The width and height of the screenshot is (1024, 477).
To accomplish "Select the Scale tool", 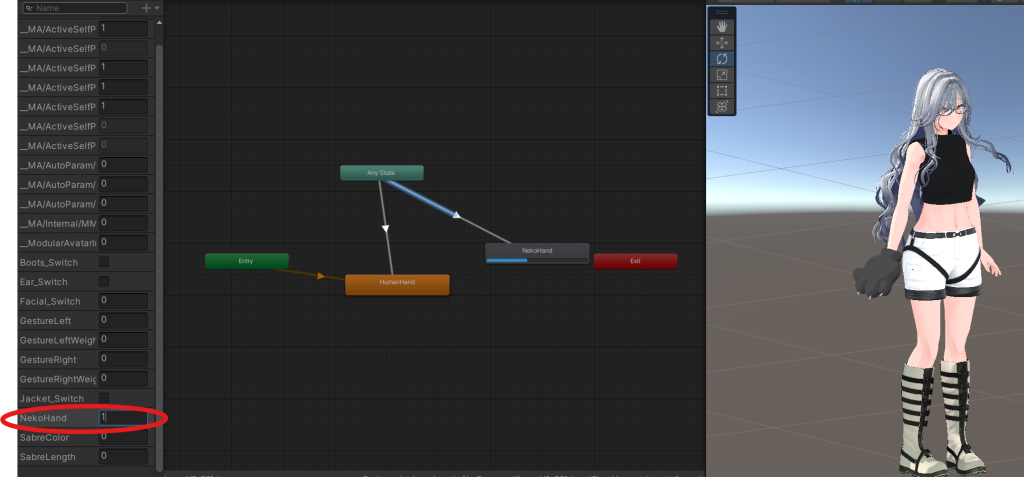I will click(722, 75).
